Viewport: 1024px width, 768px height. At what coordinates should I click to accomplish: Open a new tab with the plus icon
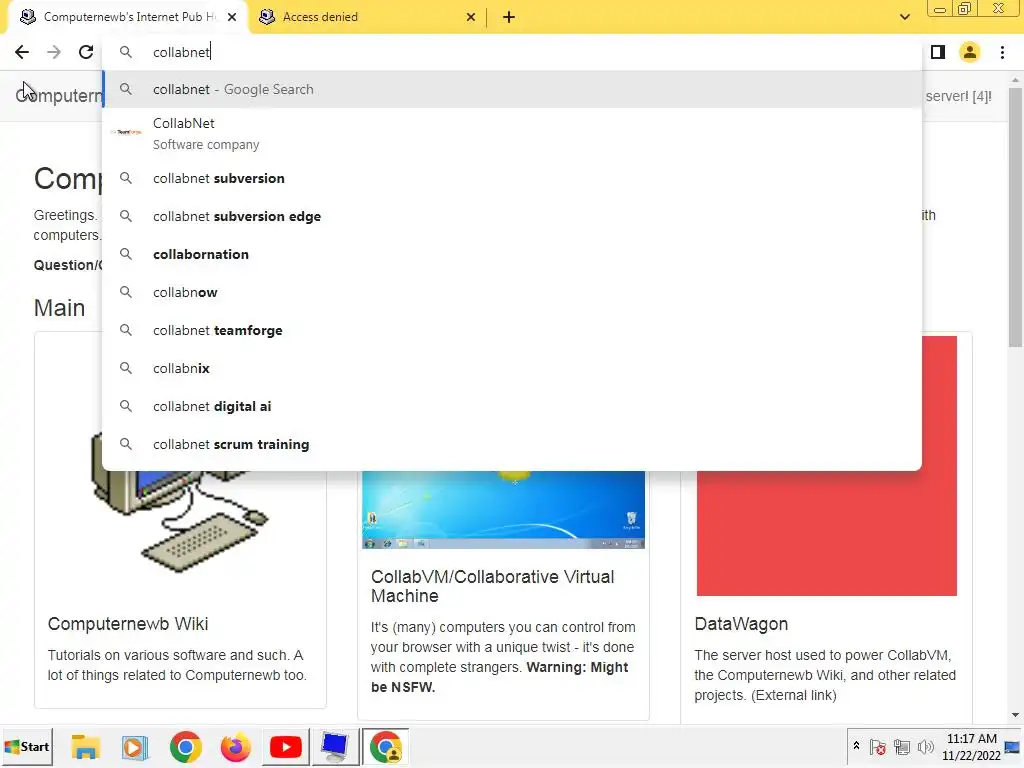[x=509, y=17]
